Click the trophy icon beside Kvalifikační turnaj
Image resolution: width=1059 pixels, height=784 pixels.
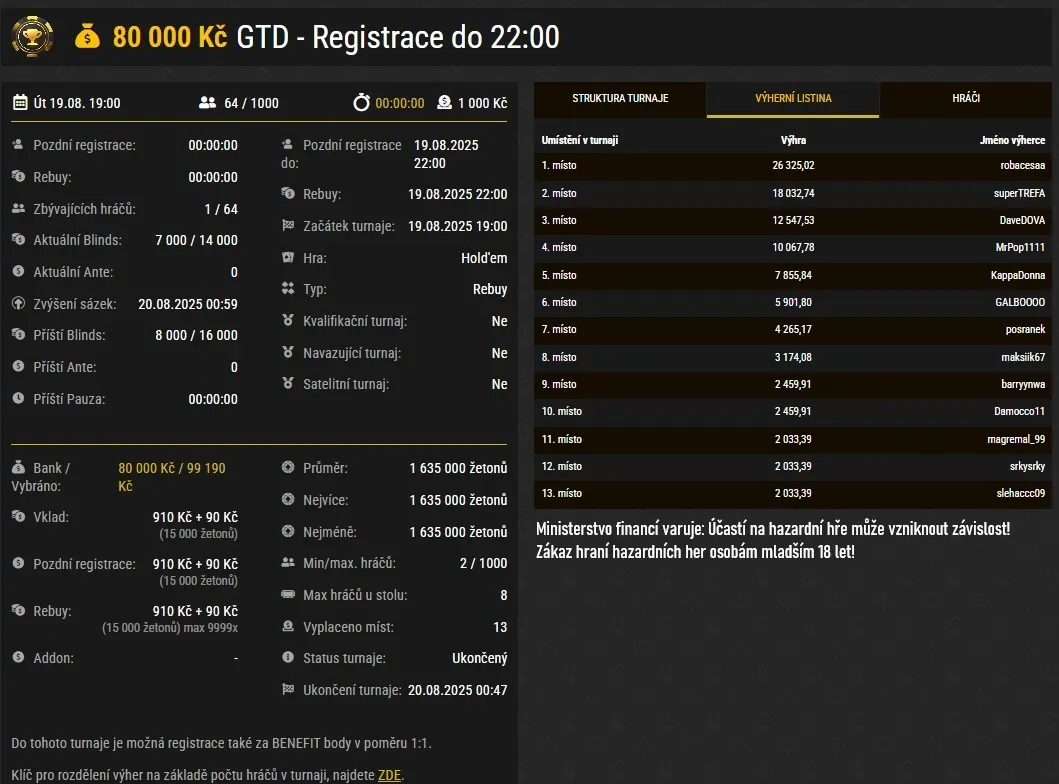(288, 321)
